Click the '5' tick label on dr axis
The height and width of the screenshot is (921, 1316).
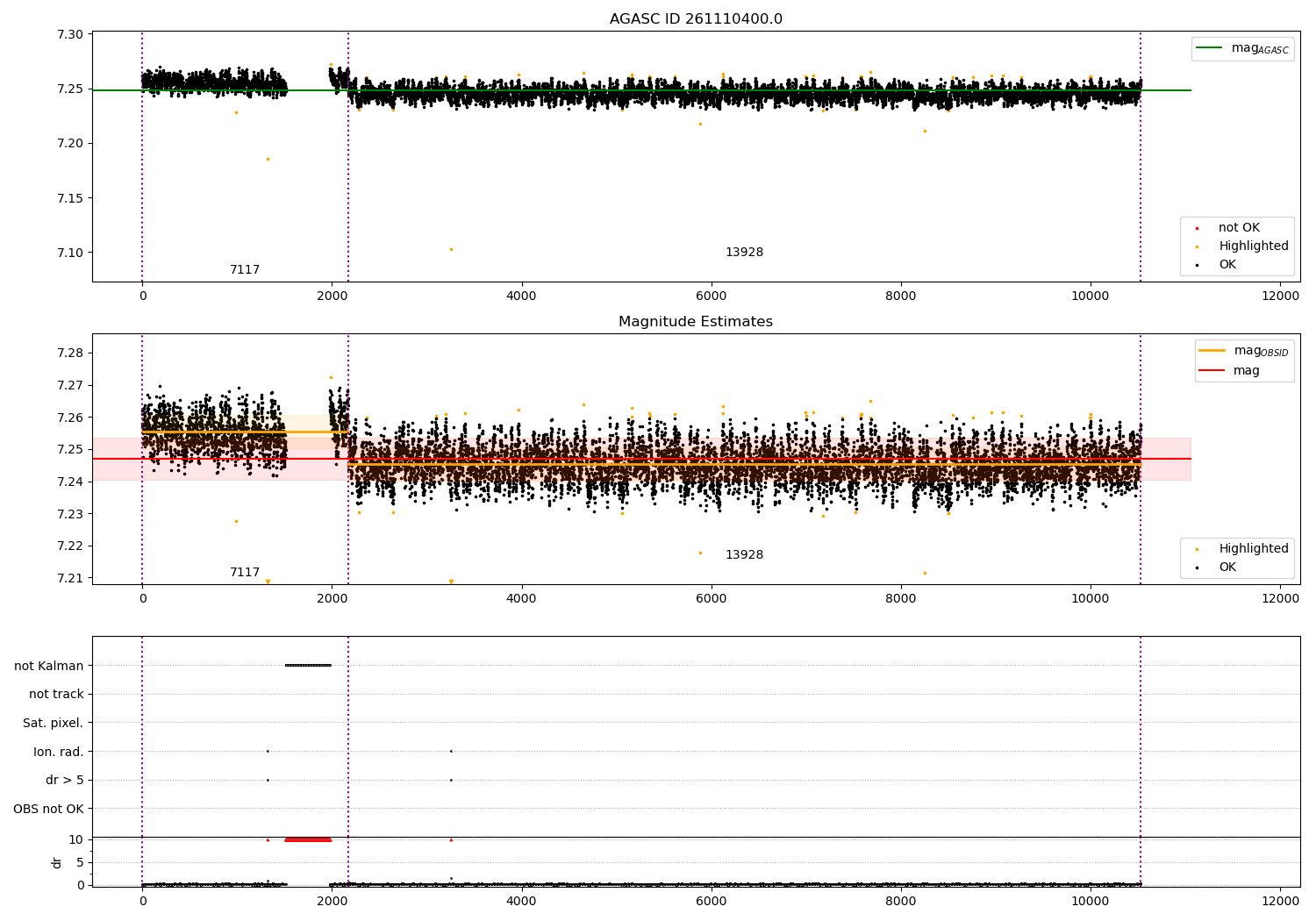[x=80, y=863]
